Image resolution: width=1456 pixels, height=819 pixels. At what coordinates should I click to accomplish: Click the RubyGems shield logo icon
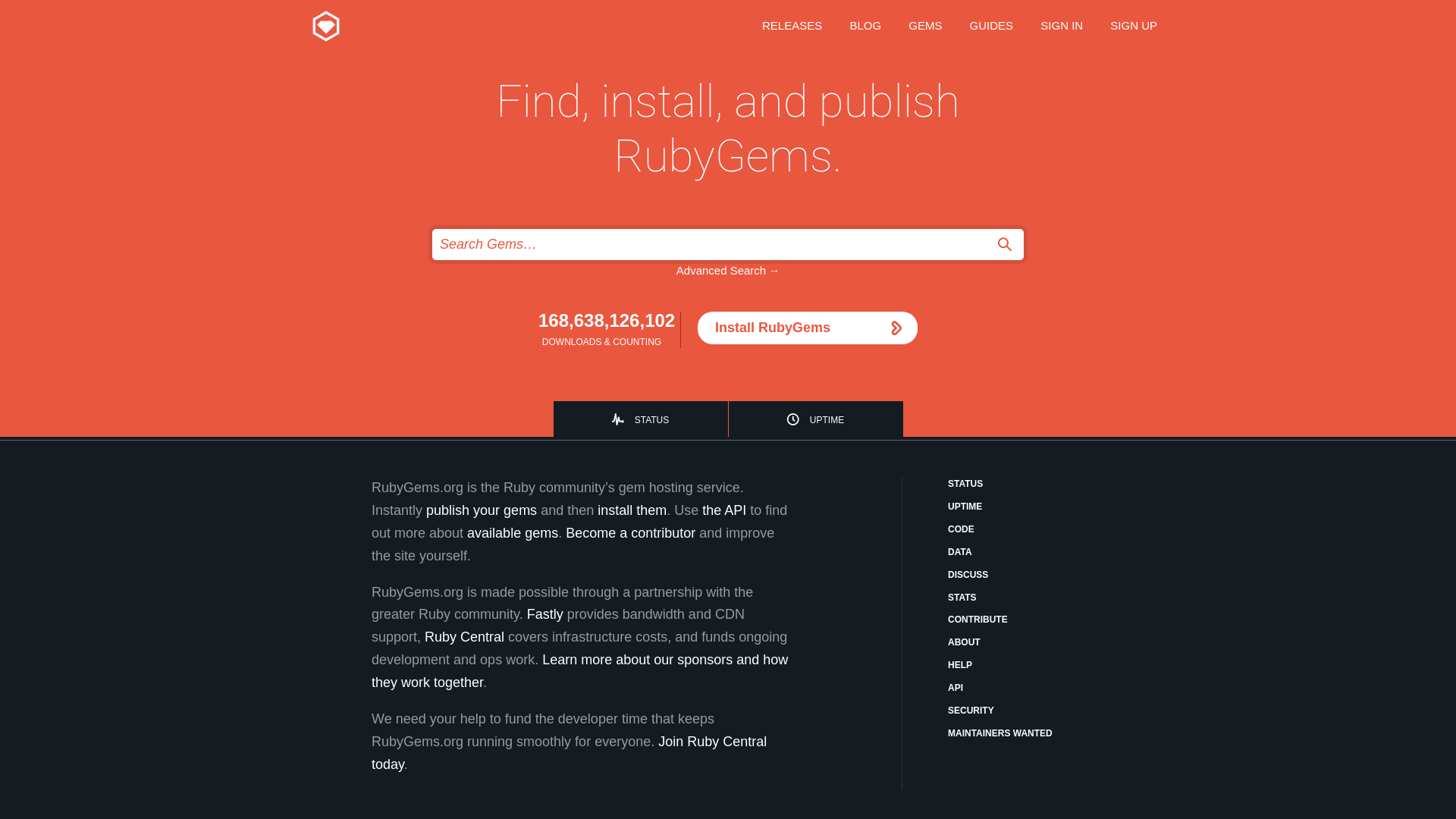click(x=325, y=26)
